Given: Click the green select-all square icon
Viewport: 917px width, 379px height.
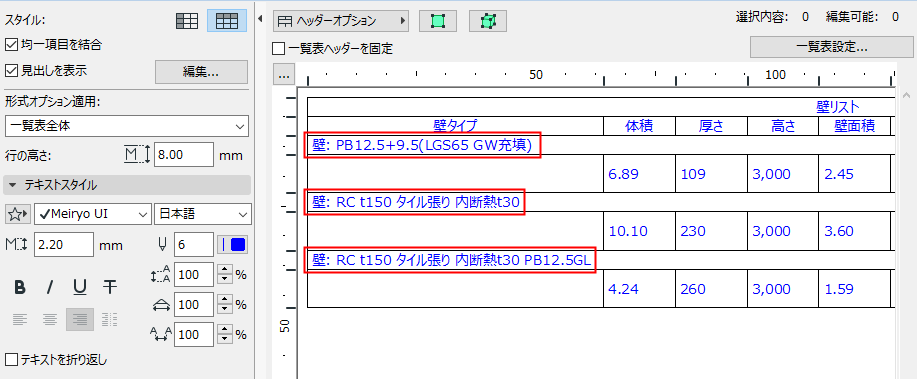Looking at the screenshot, I should pyautogui.click(x=438, y=21).
